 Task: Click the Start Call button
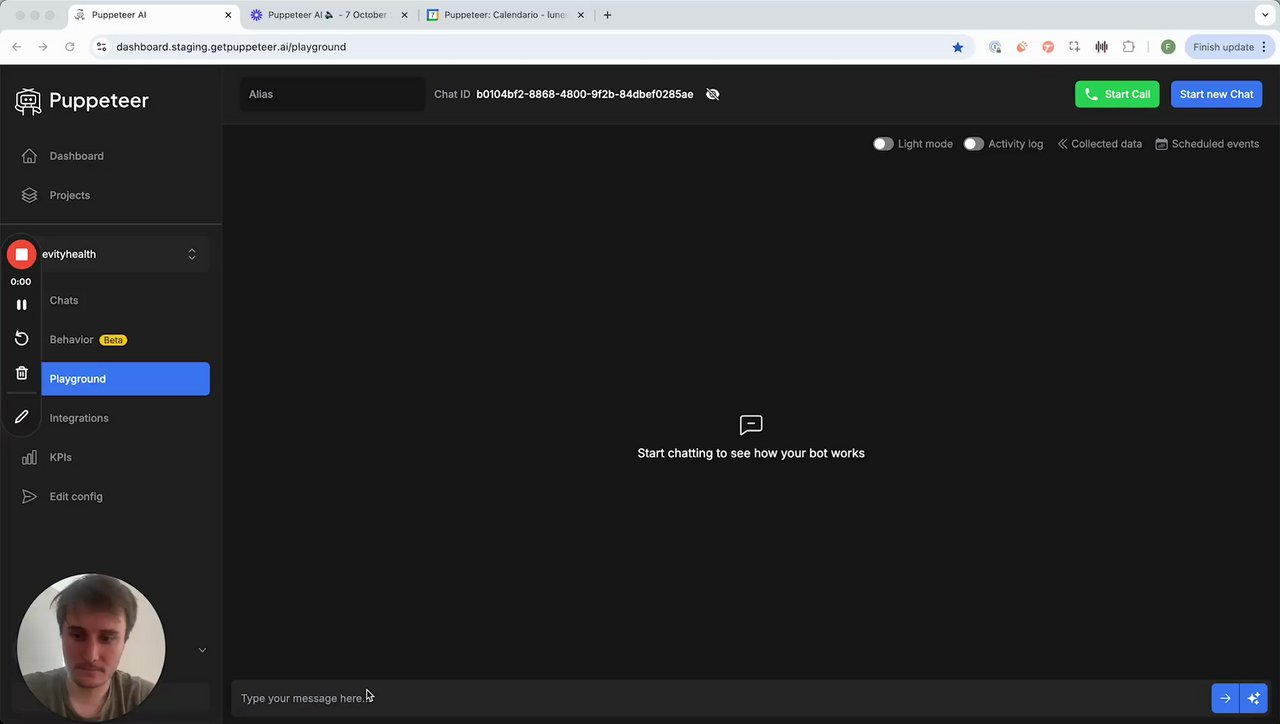point(1117,94)
